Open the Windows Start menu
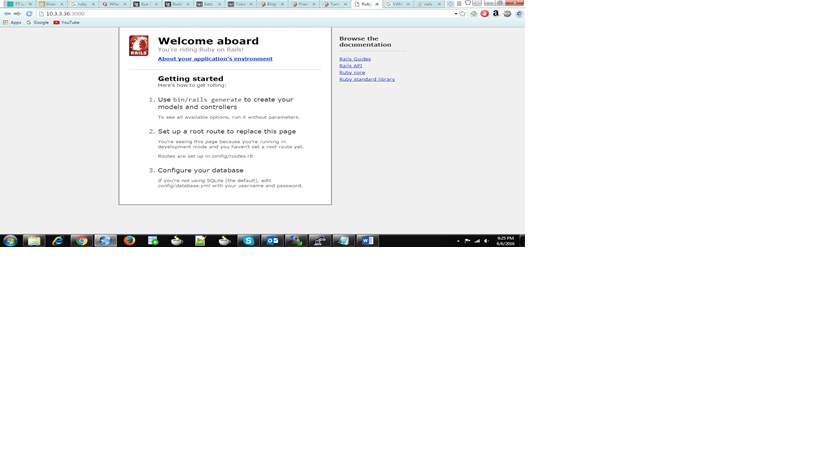This screenshot has height=460, width=819. click(x=10, y=241)
